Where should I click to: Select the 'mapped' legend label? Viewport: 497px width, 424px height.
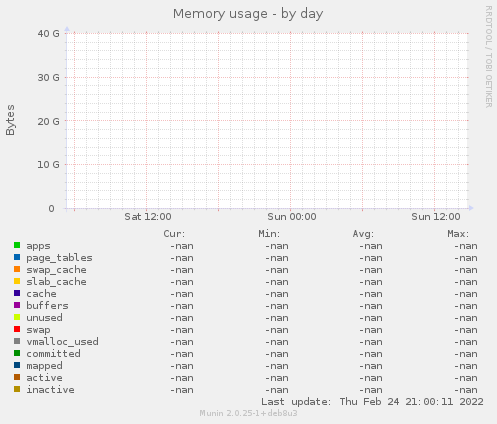pos(44,366)
